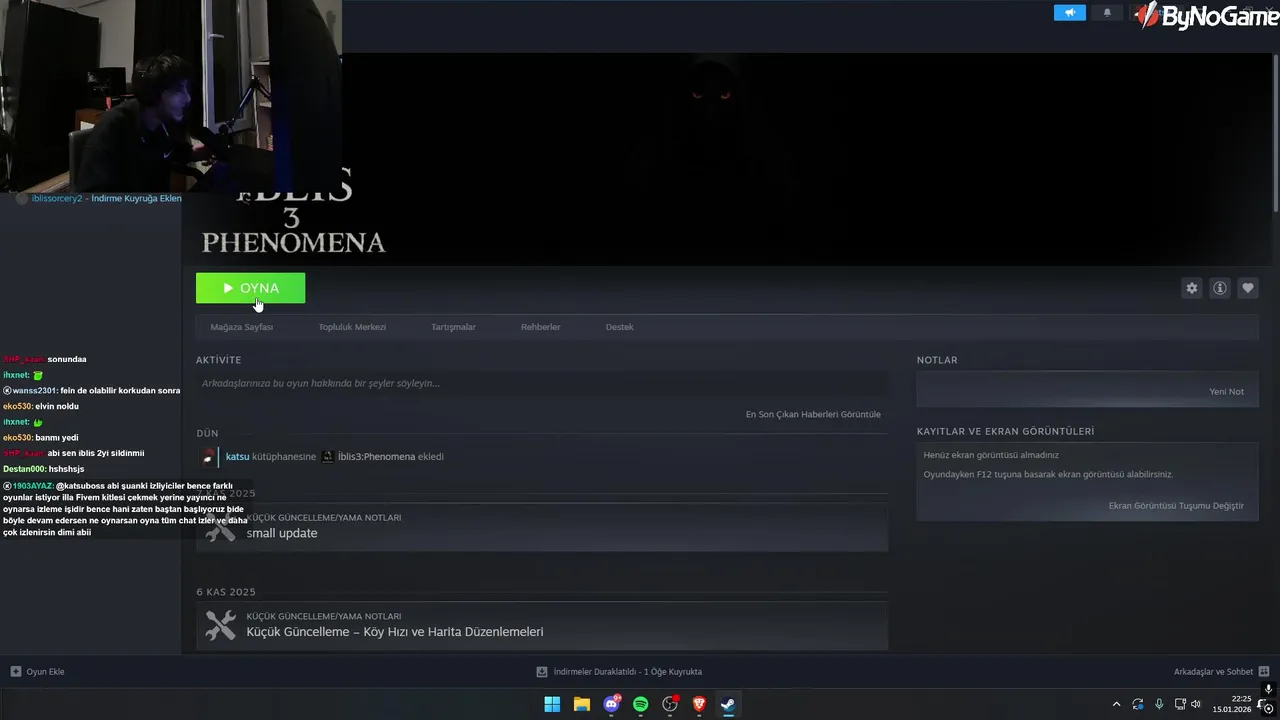This screenshot has width=1280, height=720.
Task: Click the Yeni Not button
Action: pos(1226,392)
